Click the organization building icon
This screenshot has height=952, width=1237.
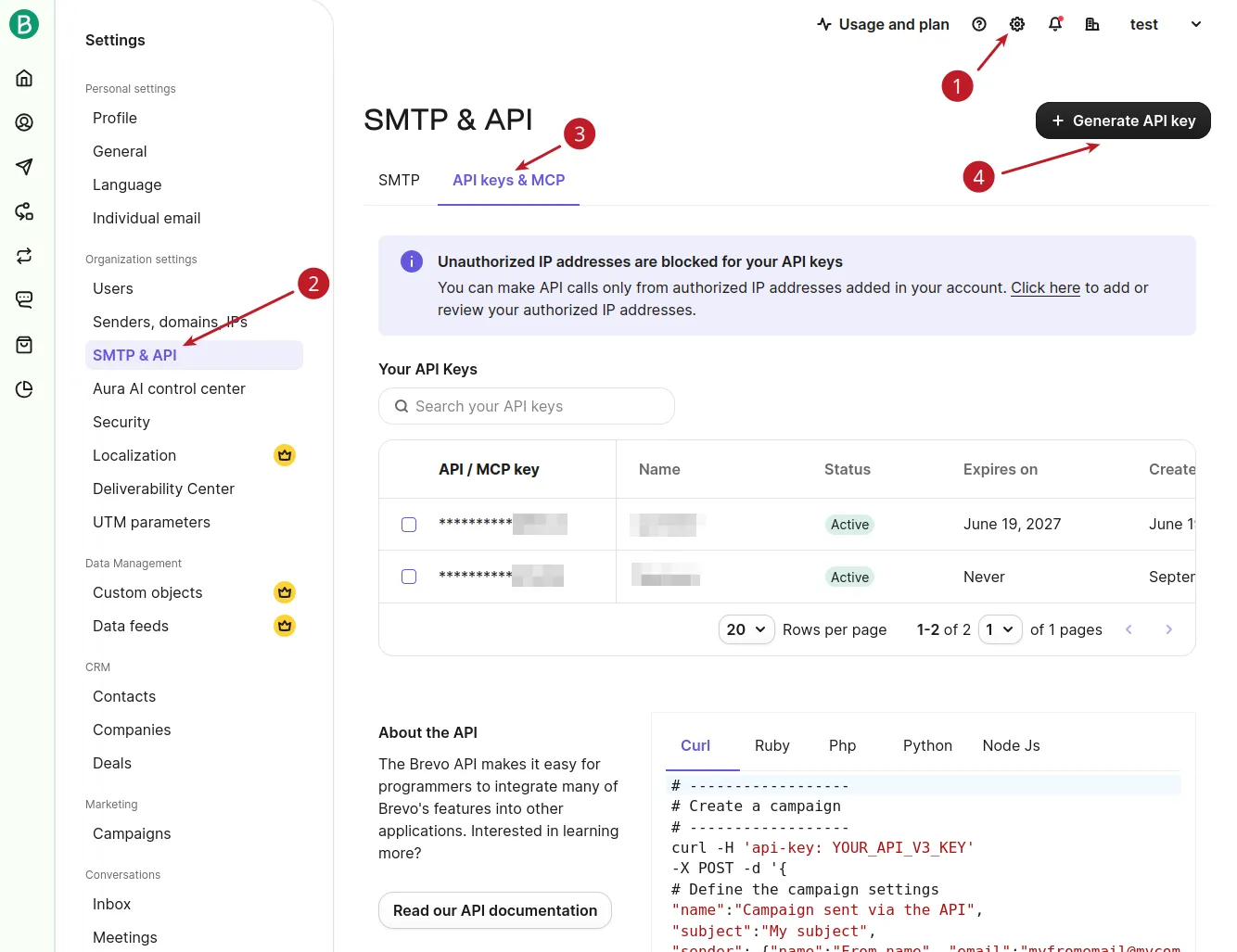pos(1092,24)
